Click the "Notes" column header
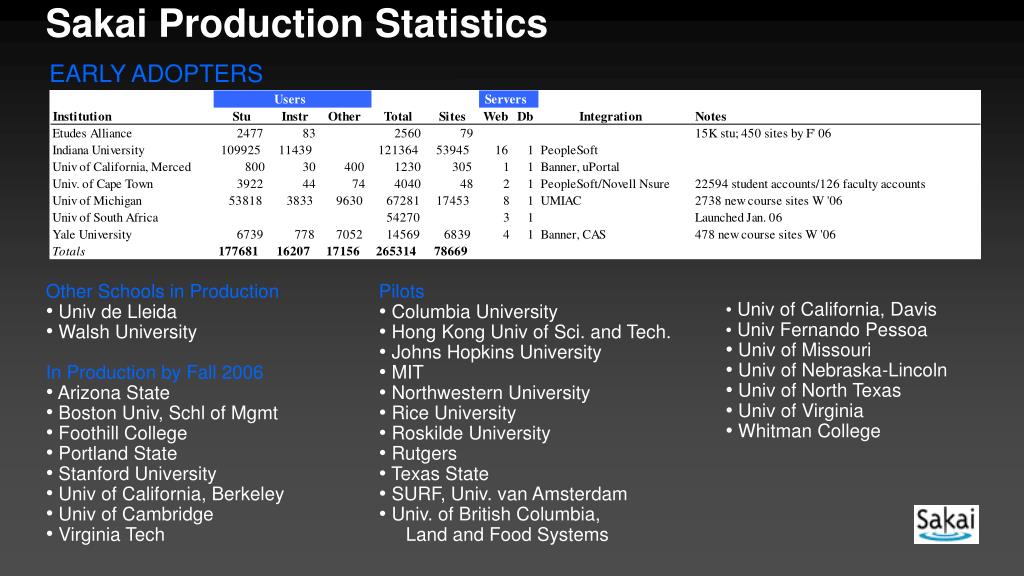Screen dimensions: 1024x576 click(x=711, y=116)
